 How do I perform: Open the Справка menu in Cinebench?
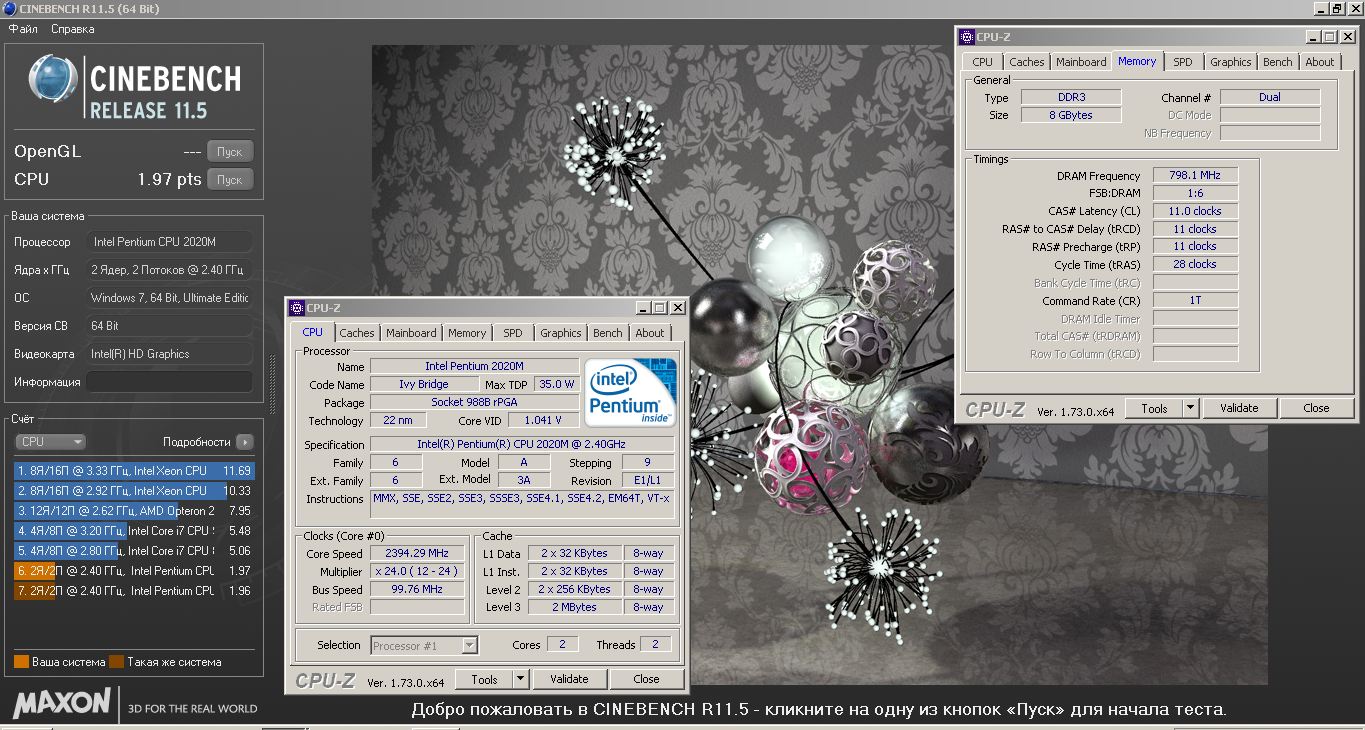[73, 29]
